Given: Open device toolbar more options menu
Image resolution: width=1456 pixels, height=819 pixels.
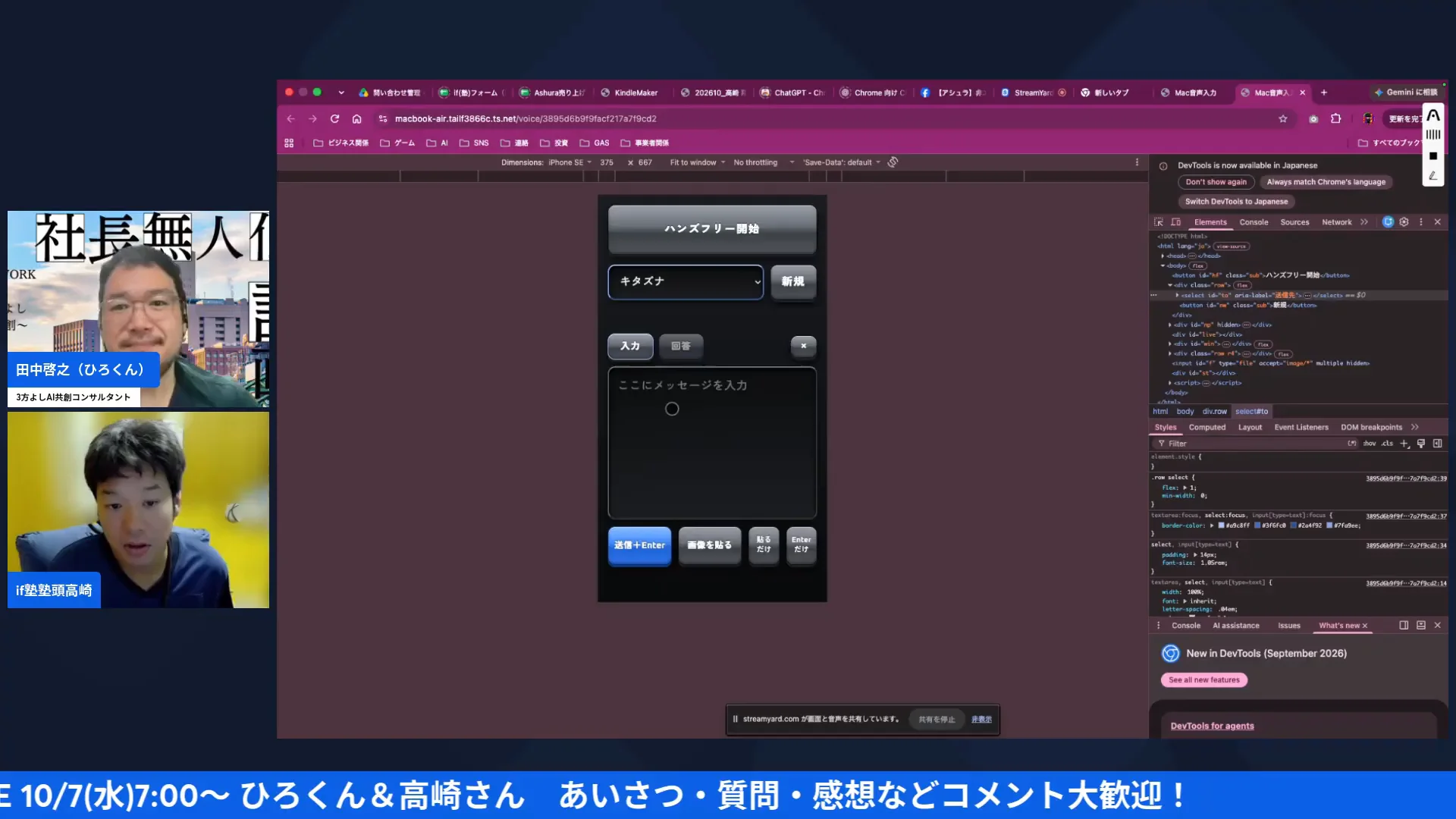Looking at the screenshot, I should 1137,162.
